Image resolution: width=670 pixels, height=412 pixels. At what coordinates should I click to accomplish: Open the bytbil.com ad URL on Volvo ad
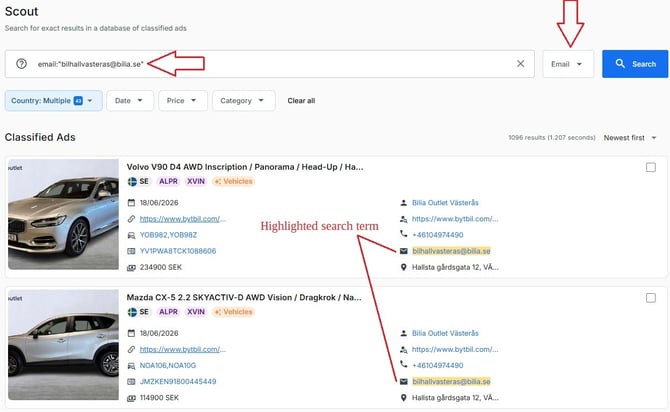(182, 219)
